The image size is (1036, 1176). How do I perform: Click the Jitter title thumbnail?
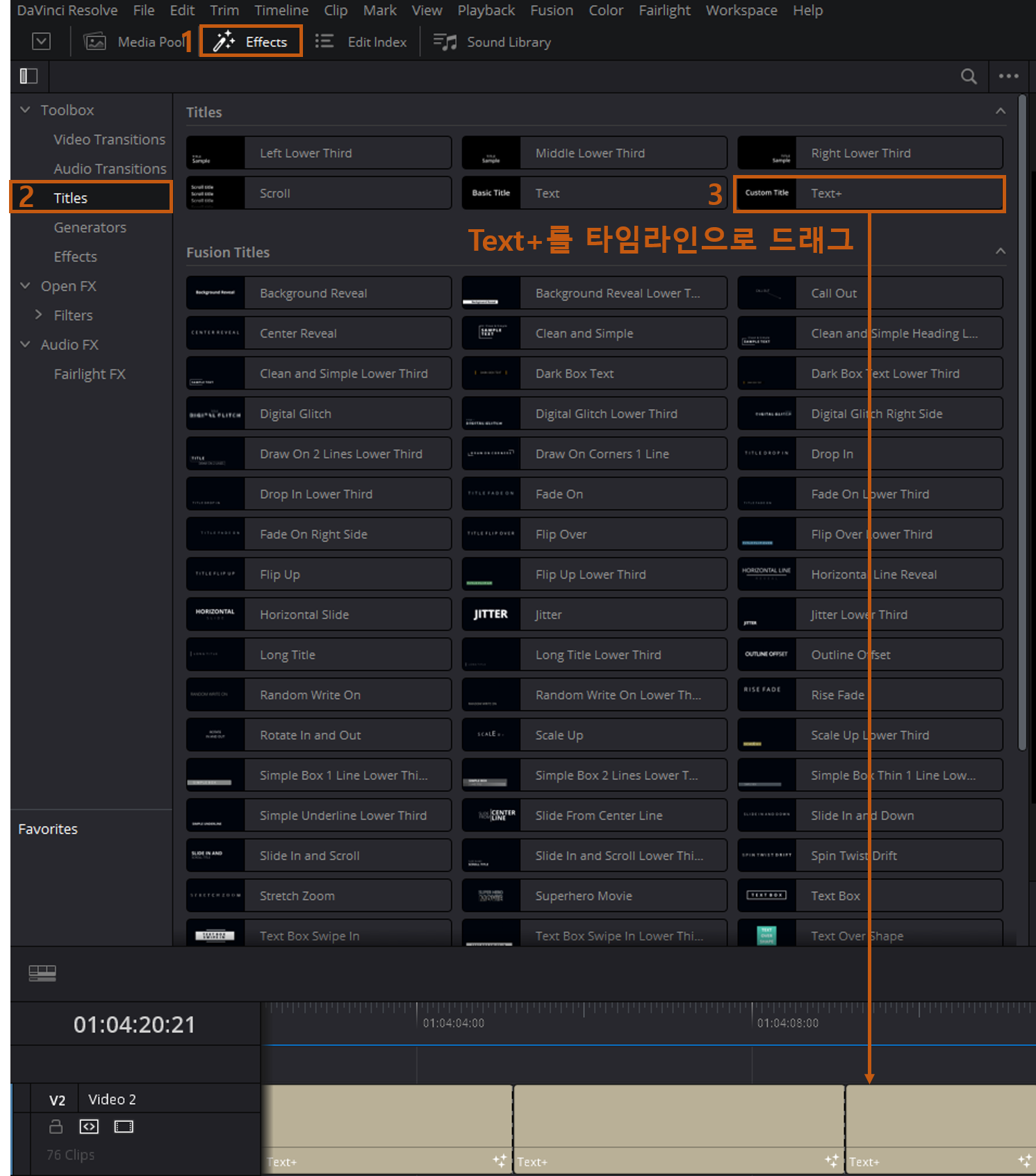coord(491,614)
